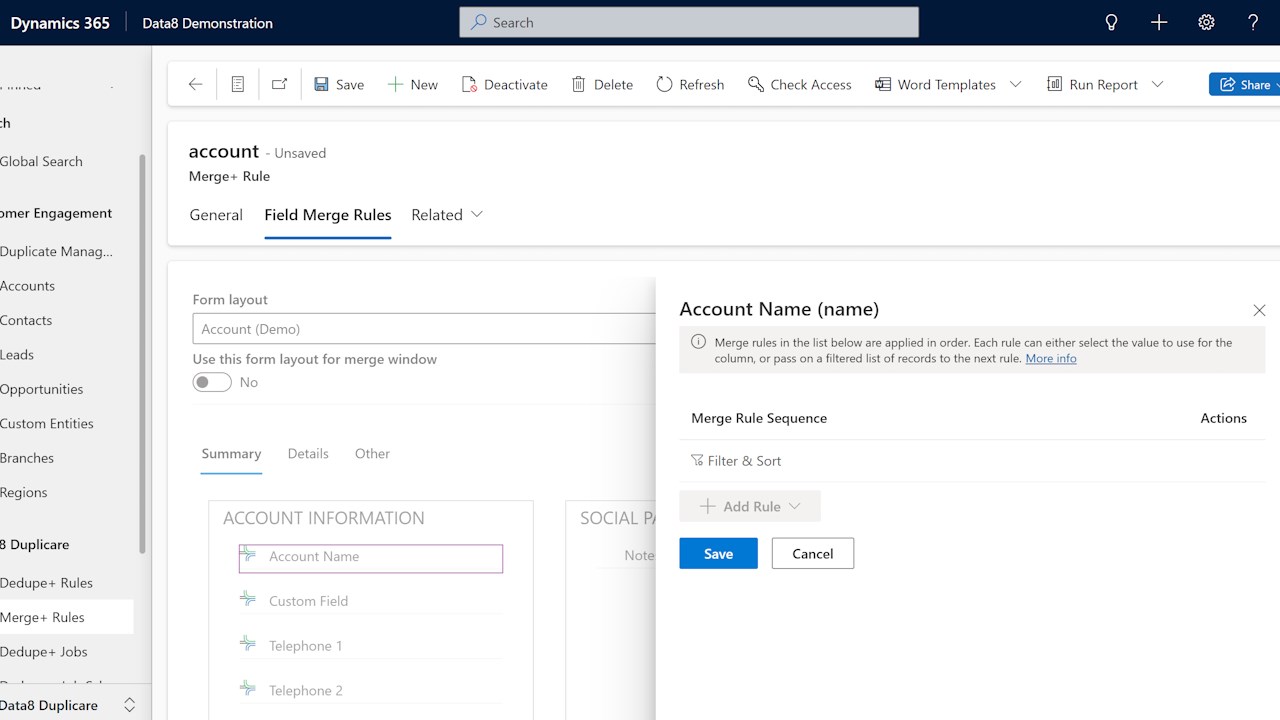Image resolution: width=1280 pixels, height=720 pixels.
Task: Open the record form view icon
Action: [238, 84]
